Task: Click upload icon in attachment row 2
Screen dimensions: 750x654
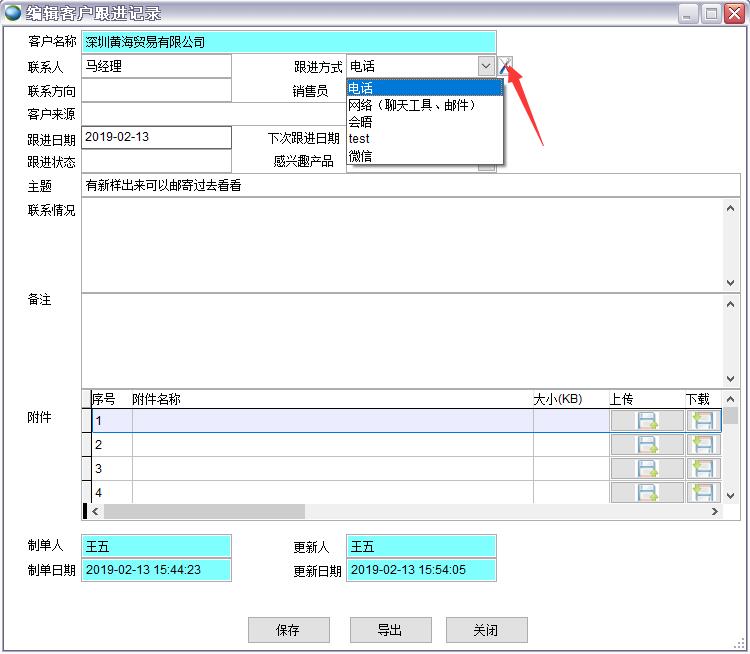Action: pos(647,445)
